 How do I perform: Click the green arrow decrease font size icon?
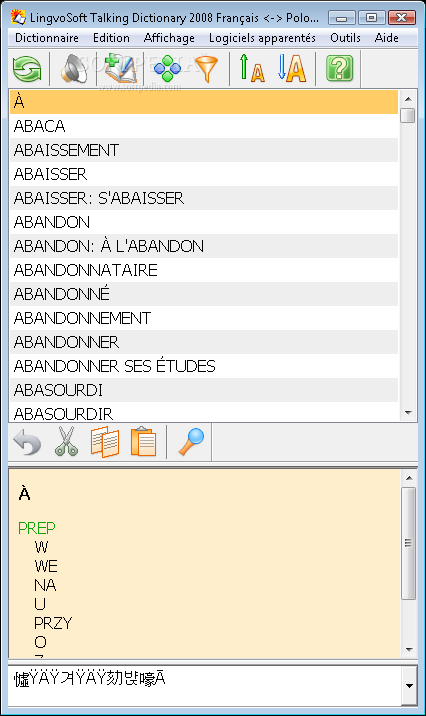coord(252,69)
